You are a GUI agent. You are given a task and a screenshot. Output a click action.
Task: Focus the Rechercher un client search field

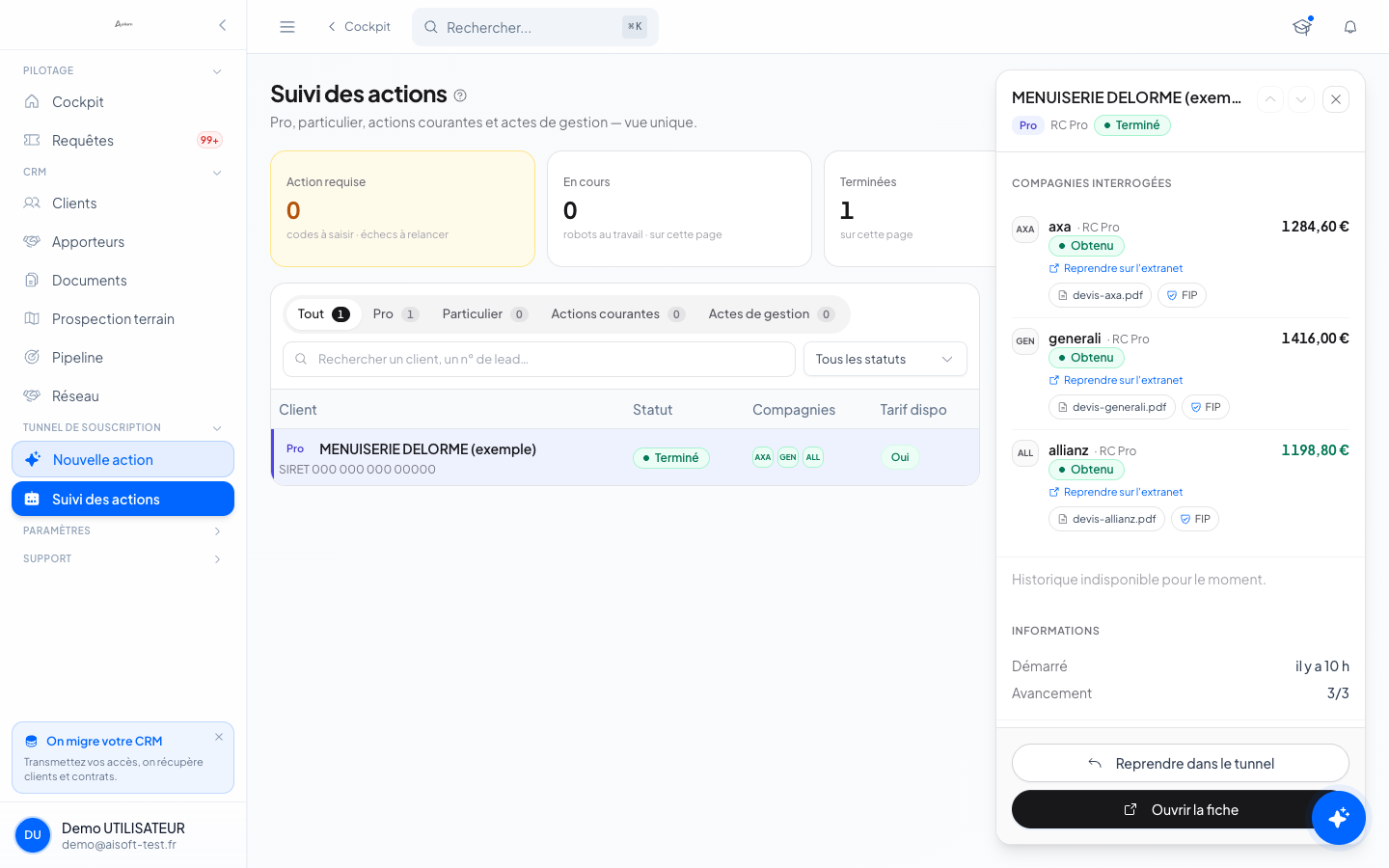[539, 359]
